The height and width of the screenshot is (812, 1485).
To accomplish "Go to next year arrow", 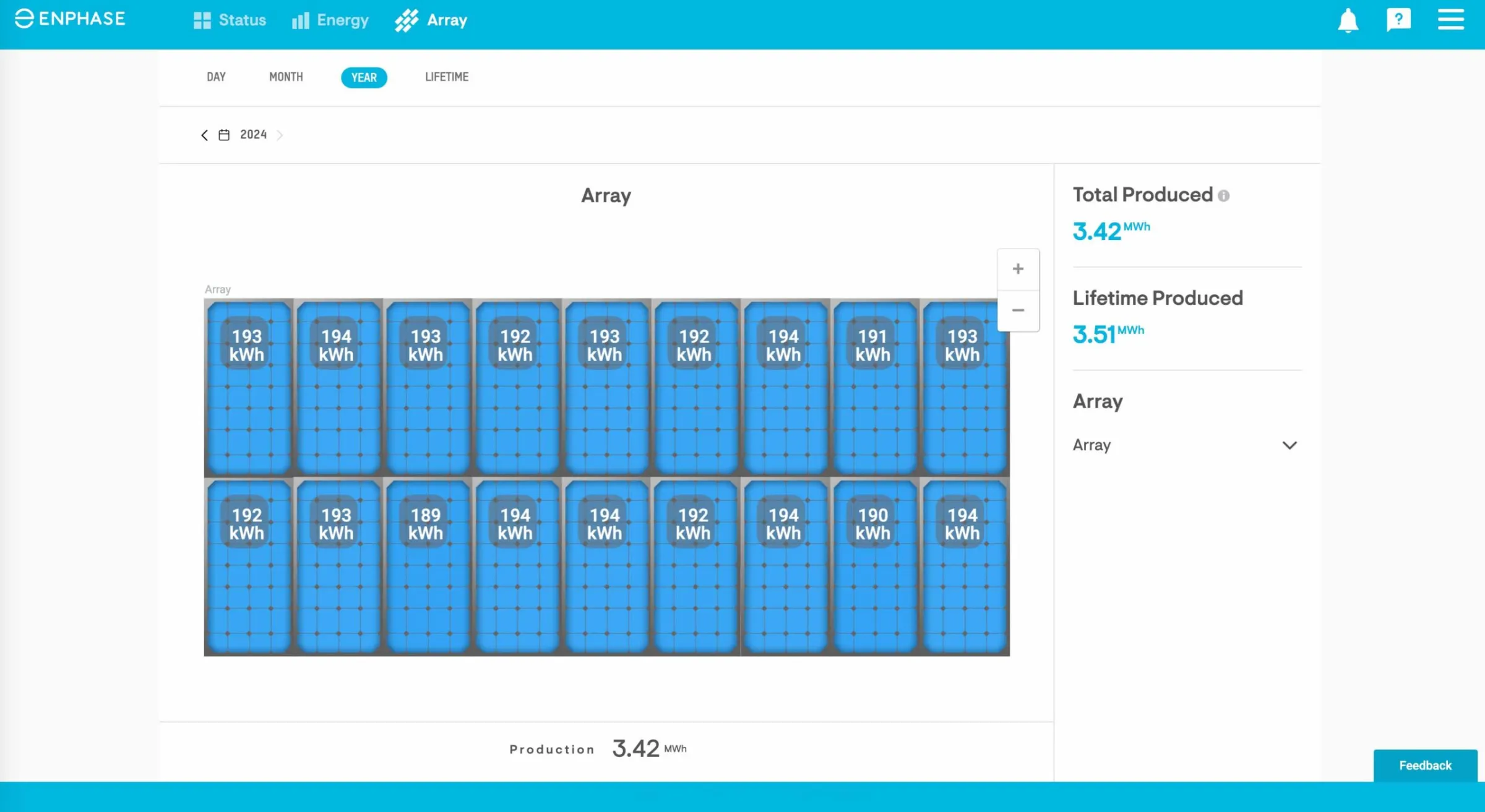I will pos(280,135).
